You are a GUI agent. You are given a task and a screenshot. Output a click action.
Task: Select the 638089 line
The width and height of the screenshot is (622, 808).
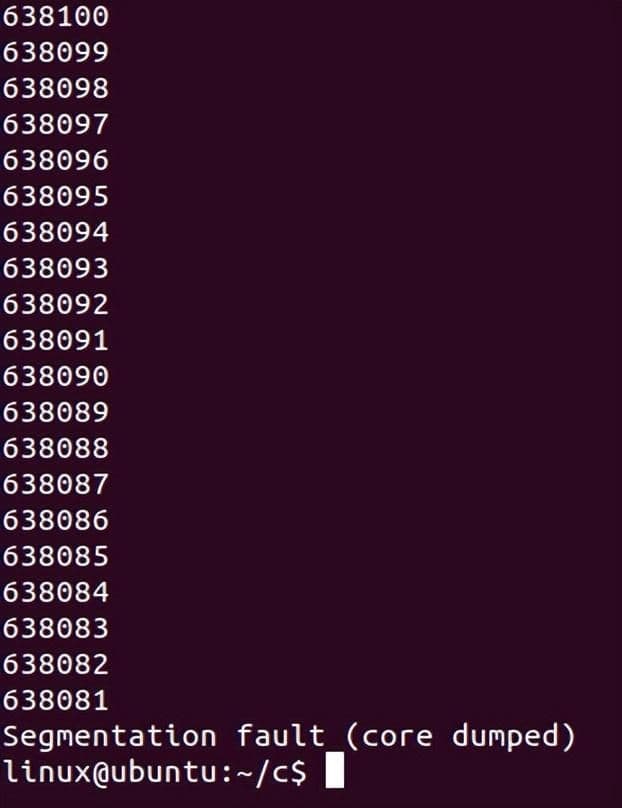(56, 412)
